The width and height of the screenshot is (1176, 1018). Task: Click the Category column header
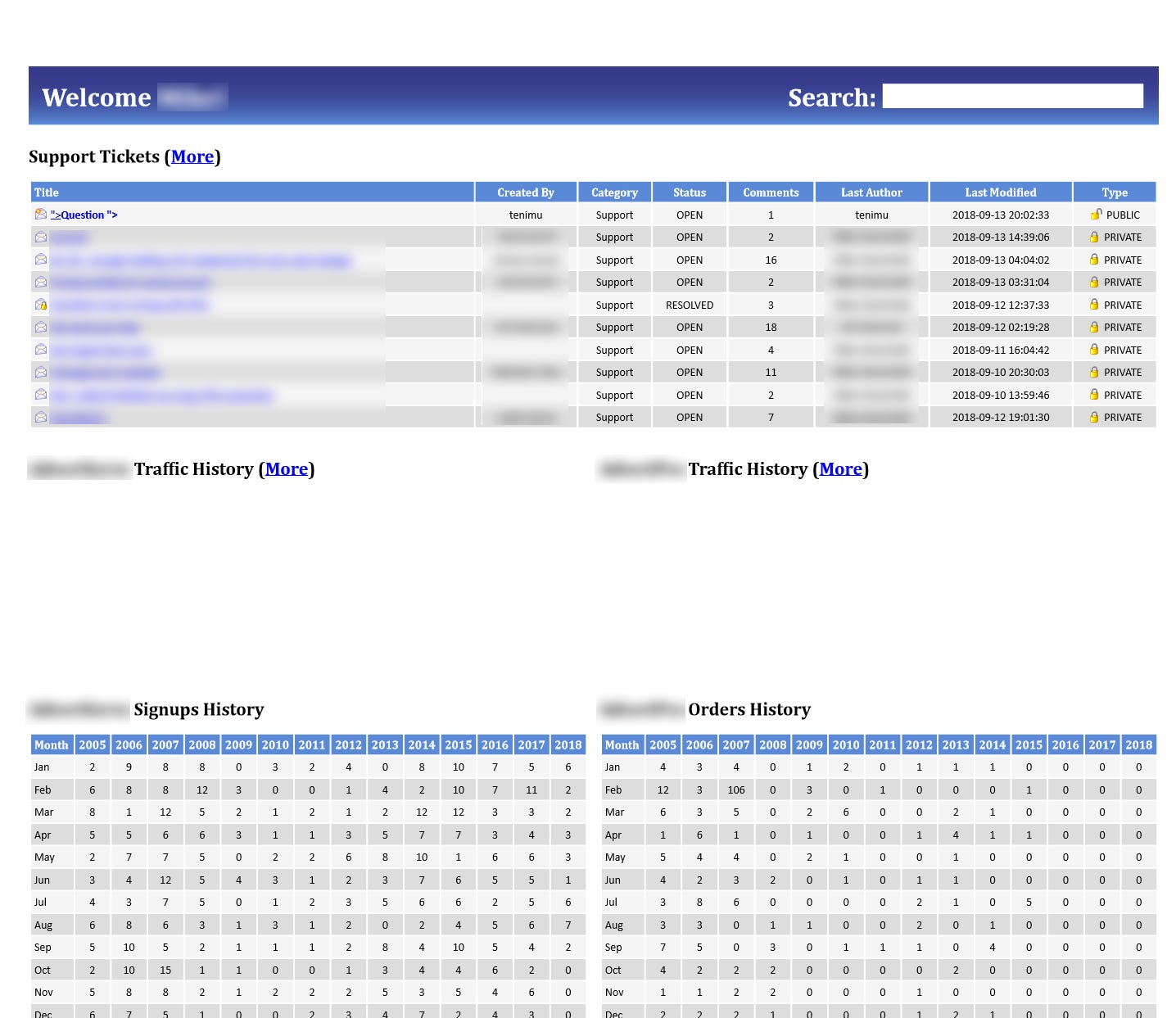614,192
